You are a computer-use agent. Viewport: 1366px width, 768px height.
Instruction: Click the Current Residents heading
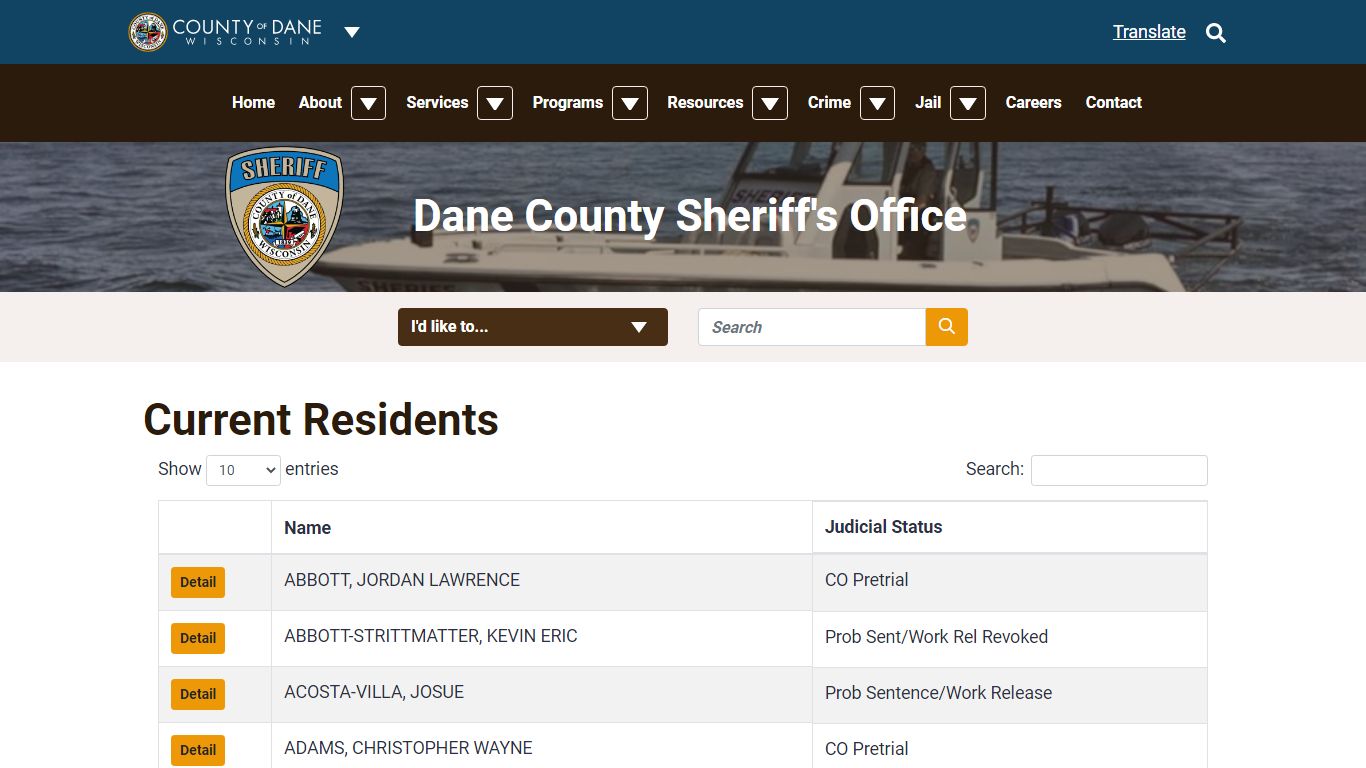click(321, 419)
